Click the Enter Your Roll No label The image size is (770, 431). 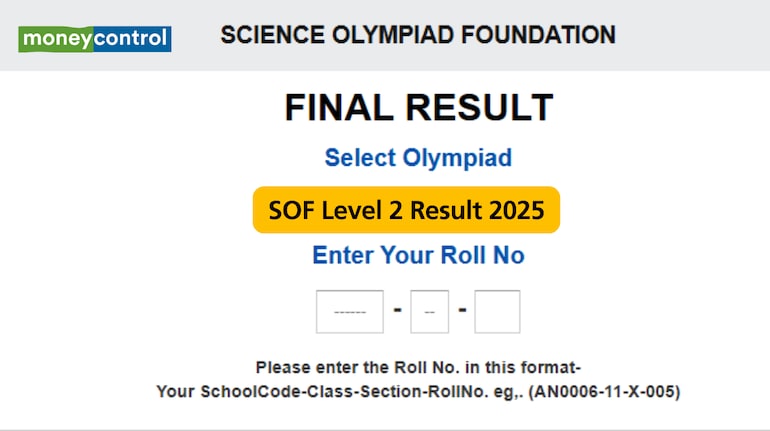pos(418,255)
